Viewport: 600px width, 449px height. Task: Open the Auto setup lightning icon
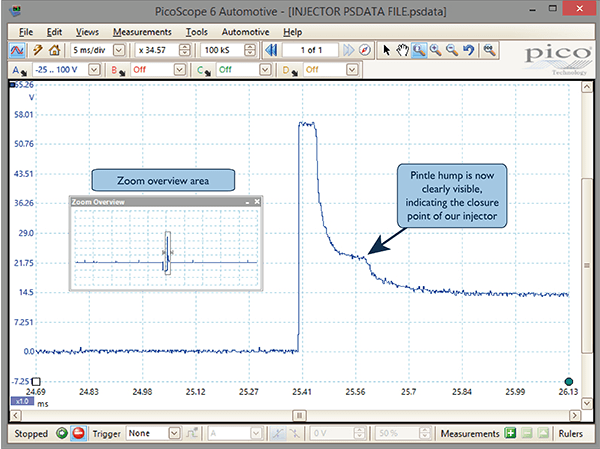coord(38,50)
